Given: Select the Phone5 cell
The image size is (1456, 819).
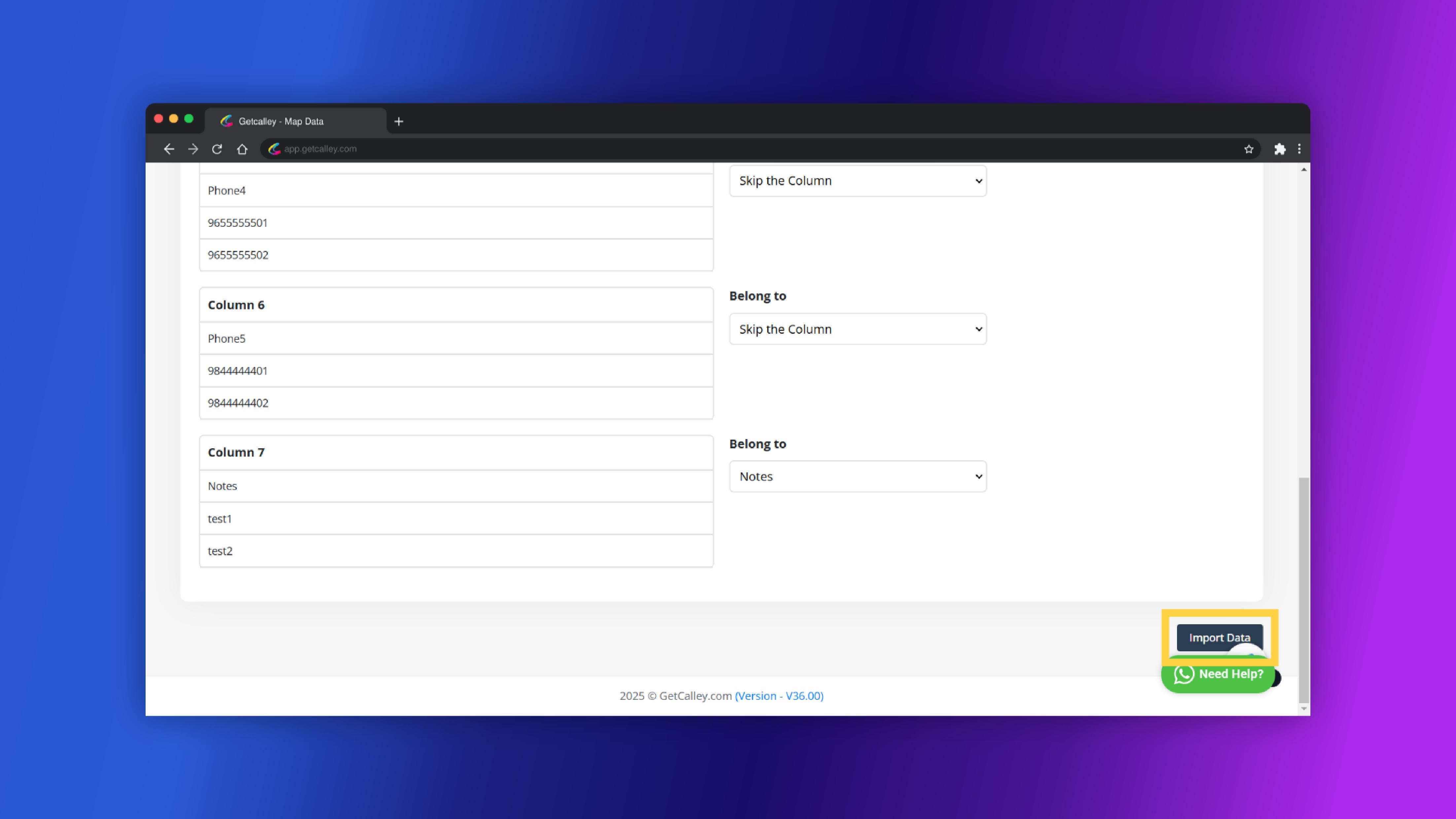Looking at the screenshot, I should pos(456,339).
